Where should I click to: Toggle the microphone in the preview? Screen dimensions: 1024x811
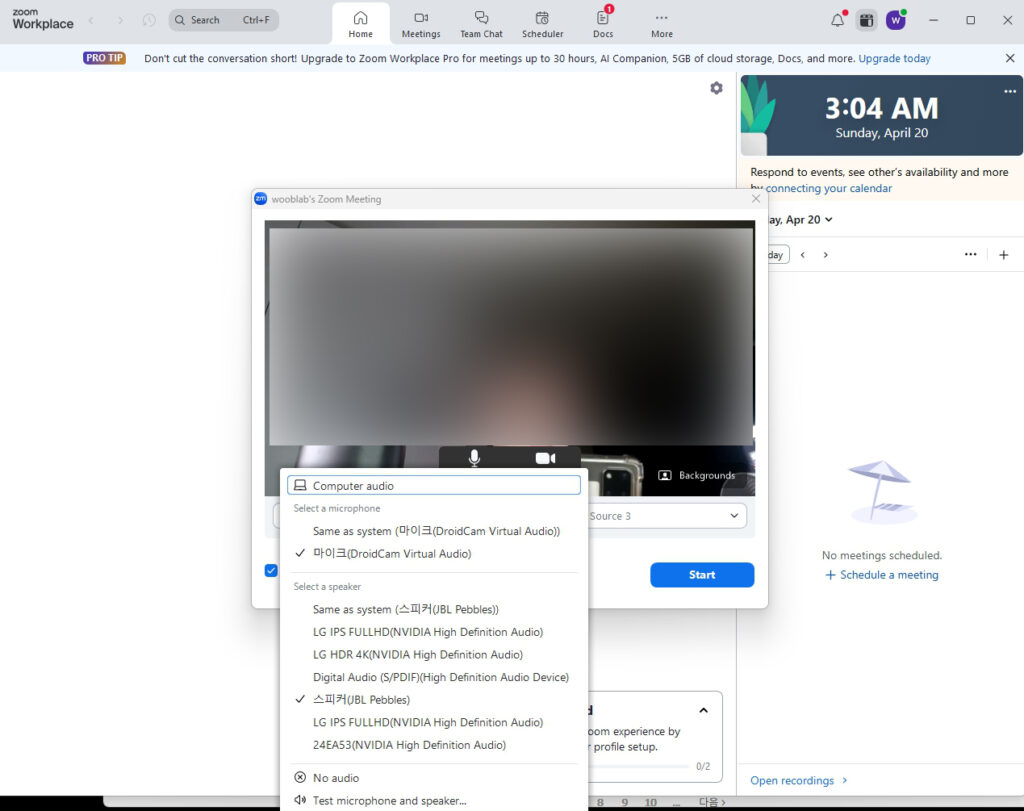474,458
